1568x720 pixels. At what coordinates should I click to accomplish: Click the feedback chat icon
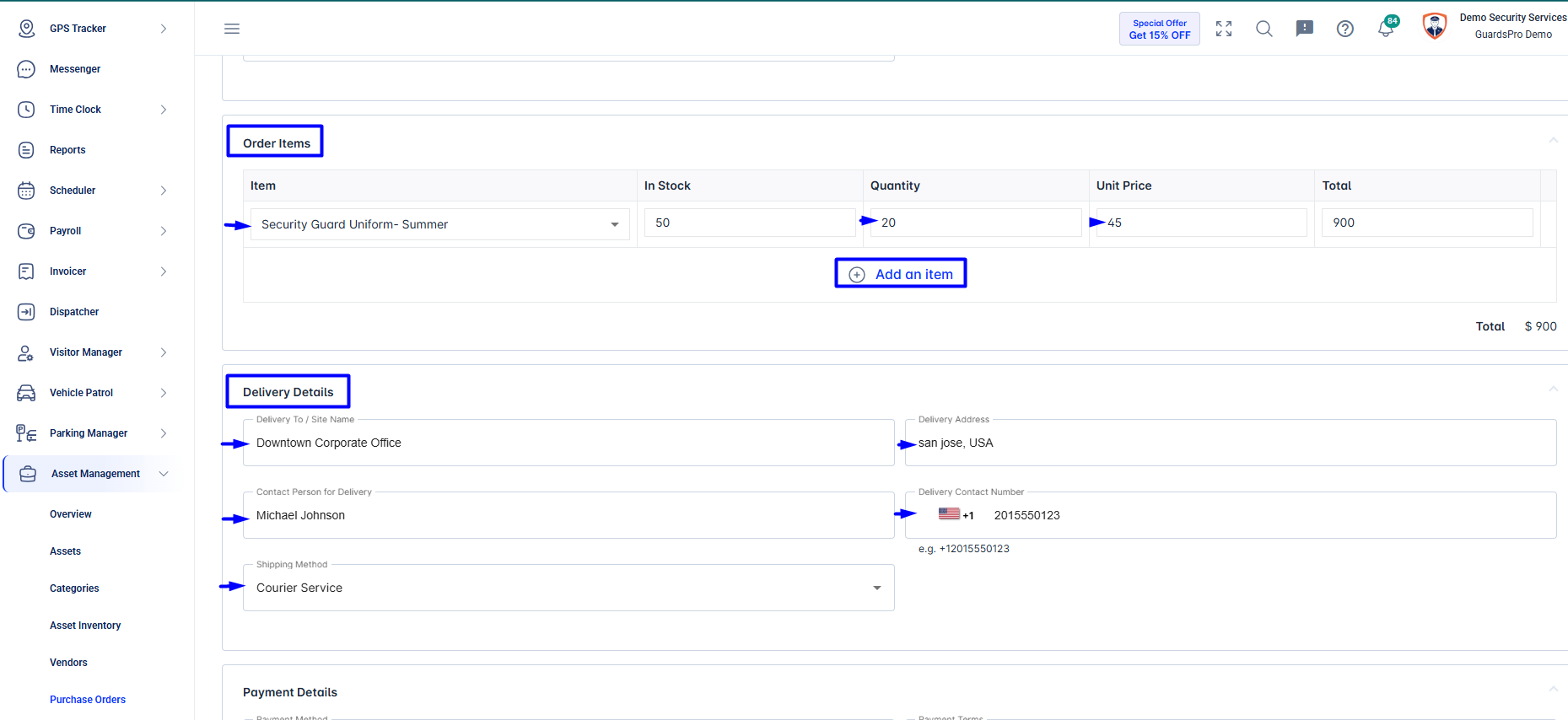point(1305,29)
